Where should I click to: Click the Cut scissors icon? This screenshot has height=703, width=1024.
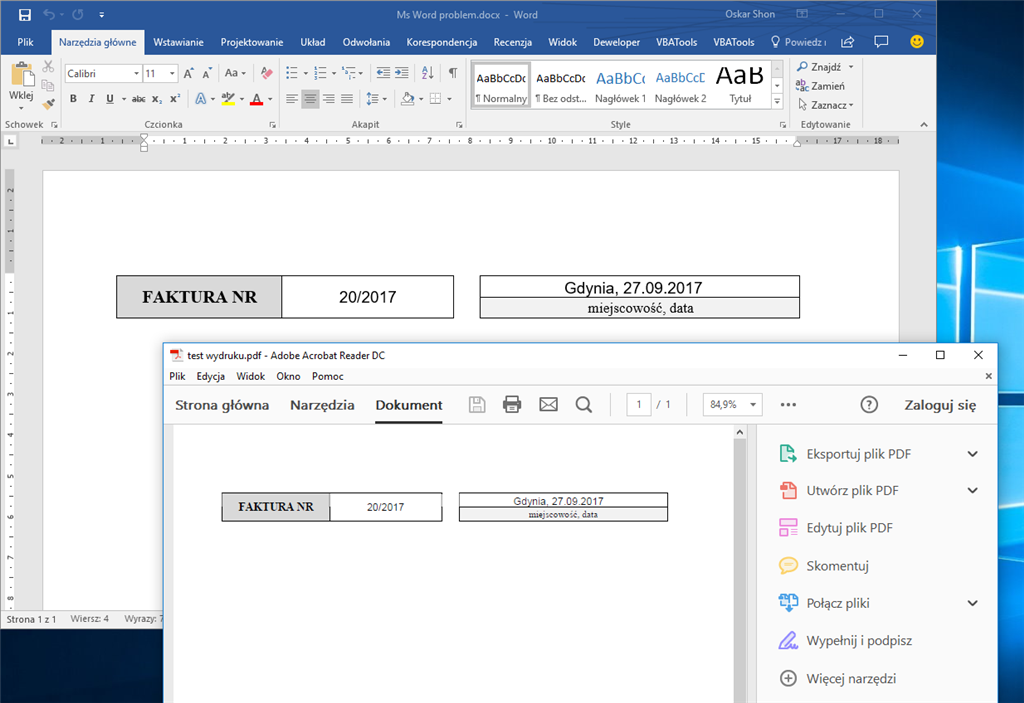click(x=48, y=67)
